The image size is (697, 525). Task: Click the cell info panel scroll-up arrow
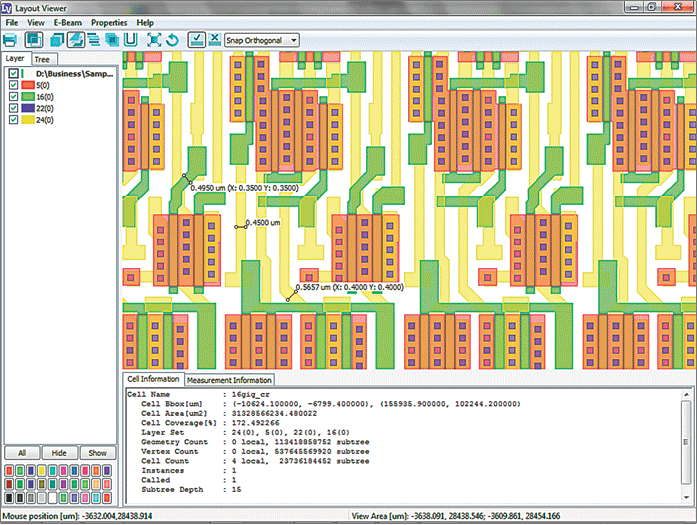686,394
